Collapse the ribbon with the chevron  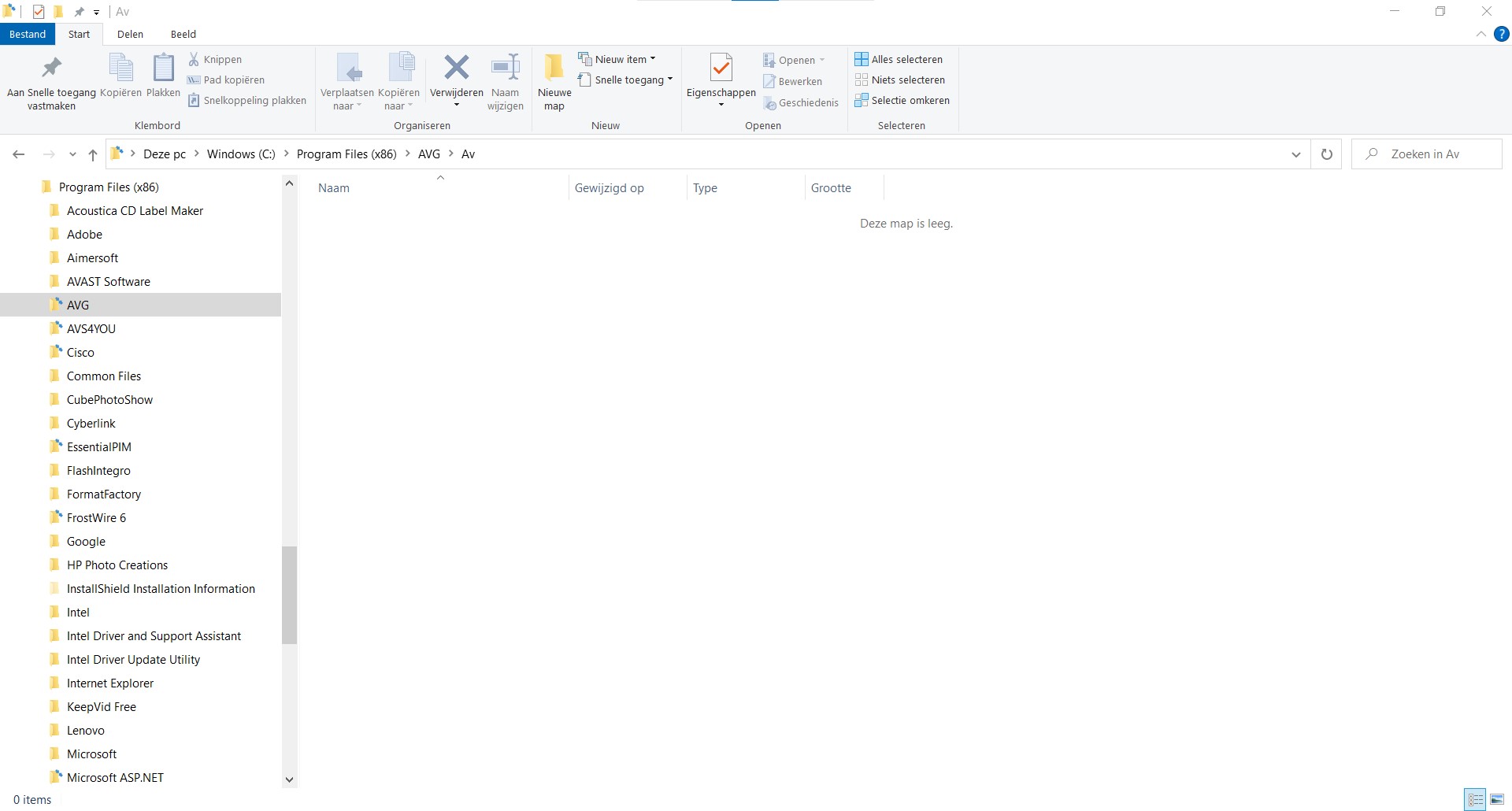coord(1480,34)
